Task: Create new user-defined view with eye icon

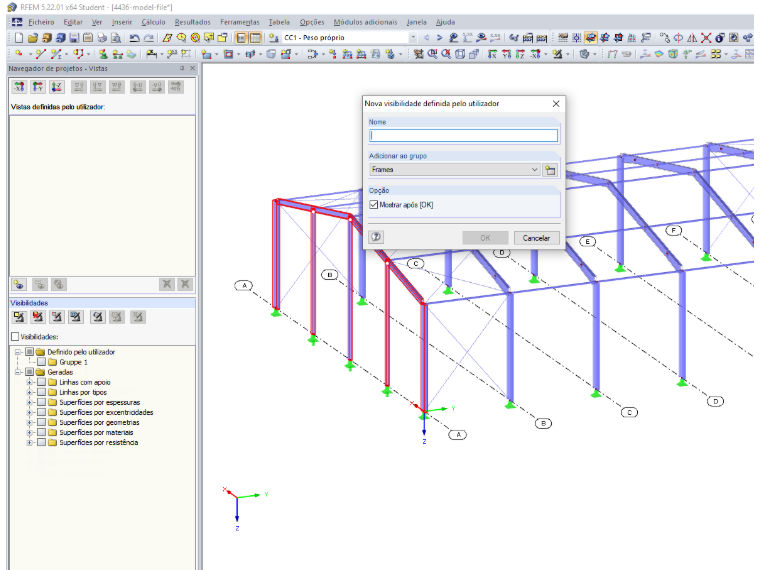Action: [x=19, y=284]
